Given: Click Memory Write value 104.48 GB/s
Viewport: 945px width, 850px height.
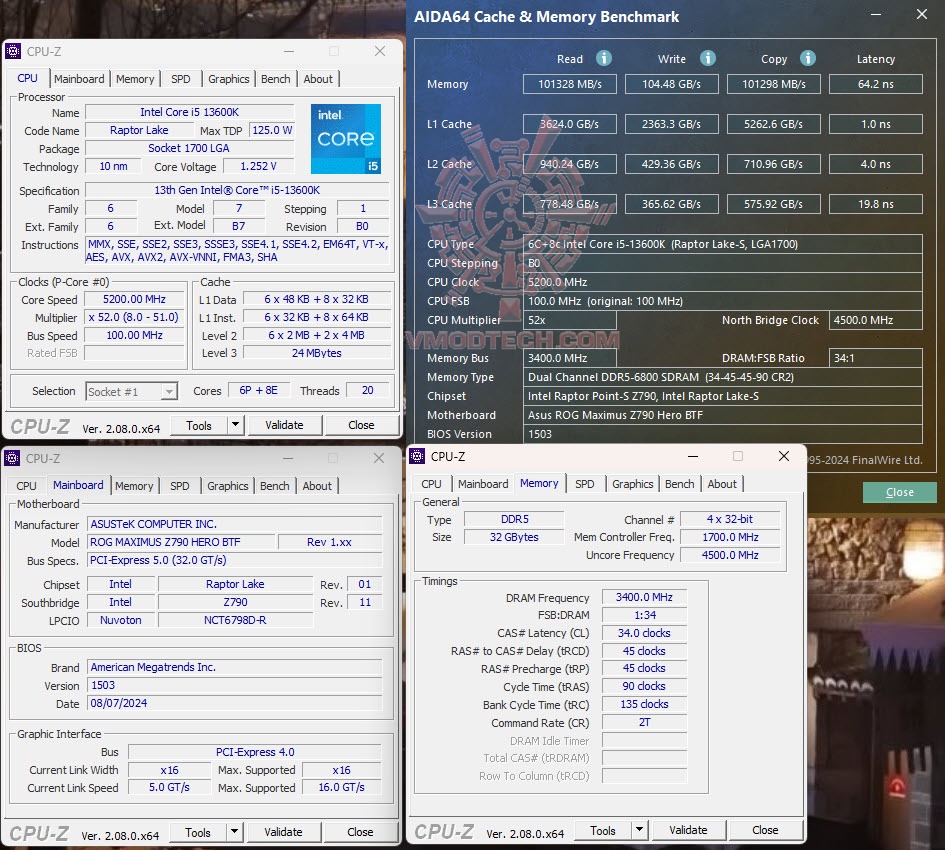Looking at the screenshot, I should coord(671,84).
